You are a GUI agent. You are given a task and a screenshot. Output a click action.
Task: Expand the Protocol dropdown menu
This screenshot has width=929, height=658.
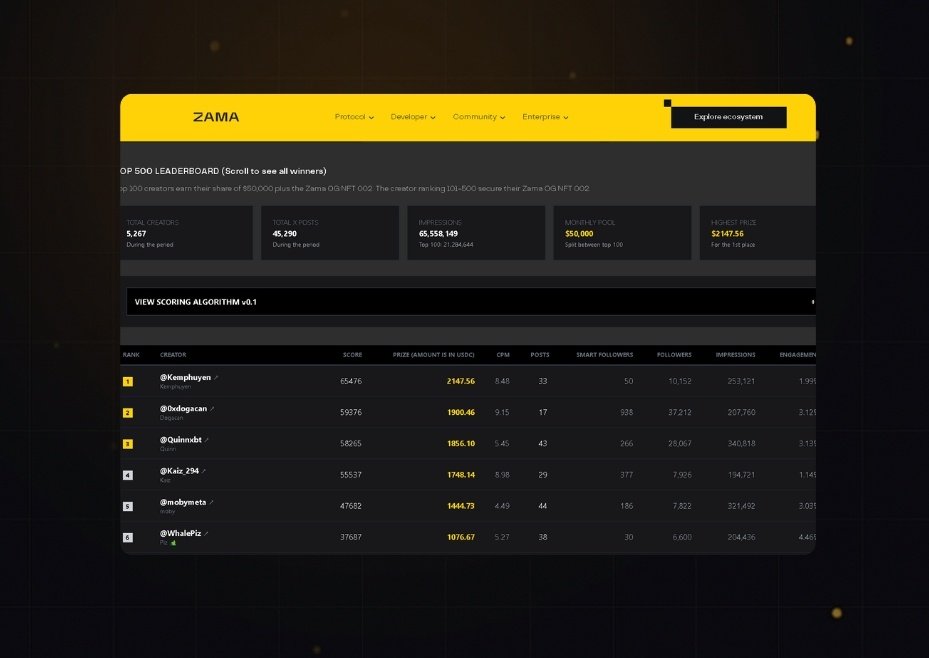(353, 117)
